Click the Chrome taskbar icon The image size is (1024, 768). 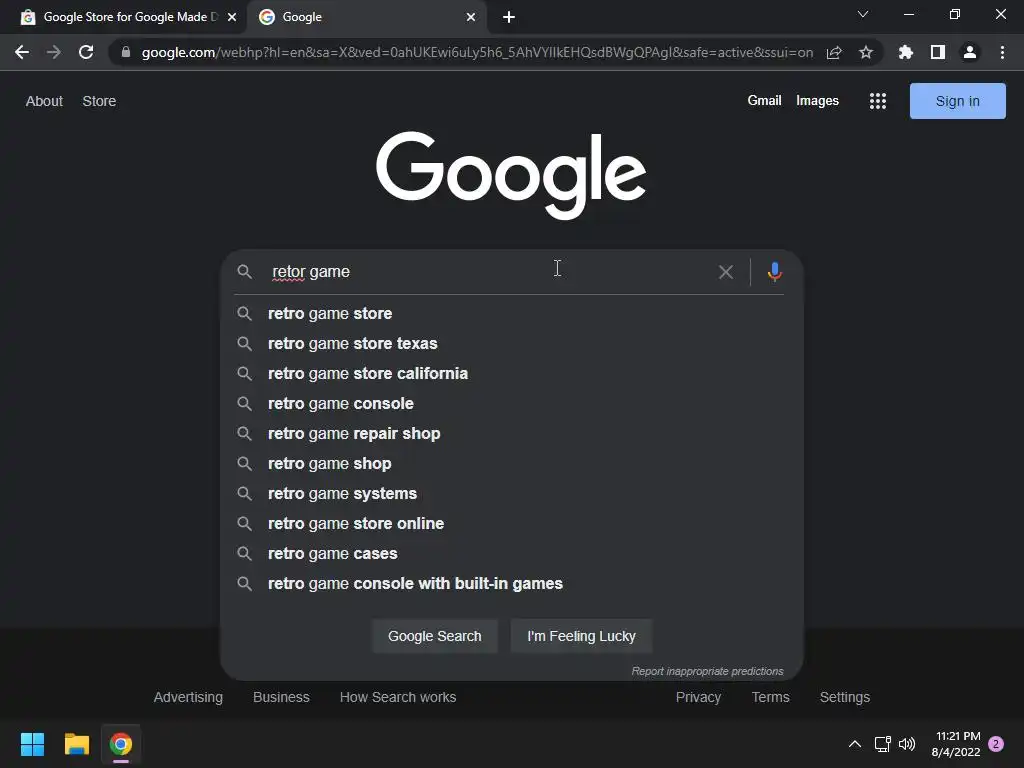[x=121, y=744]
